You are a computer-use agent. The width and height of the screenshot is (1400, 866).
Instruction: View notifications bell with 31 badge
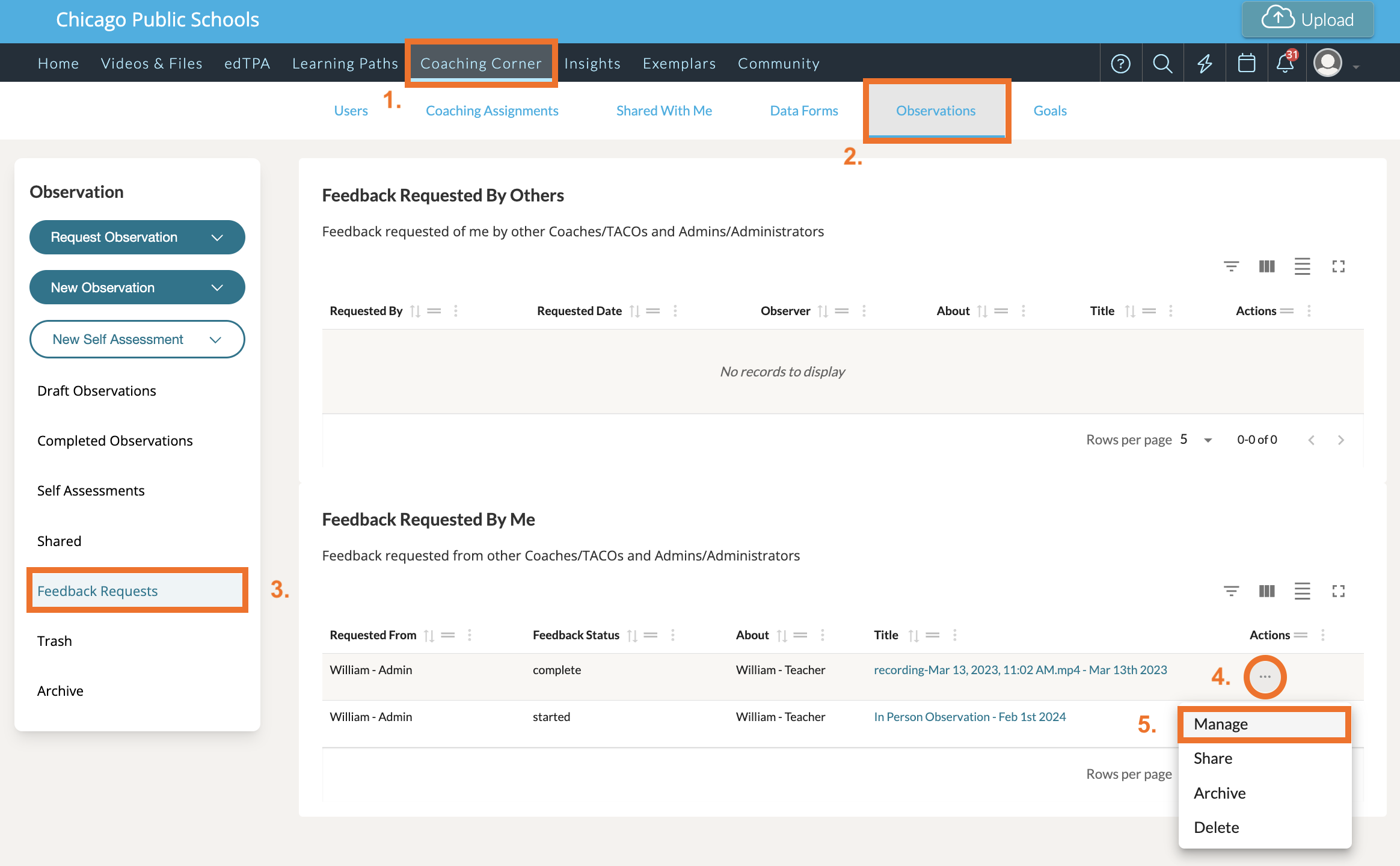click(1285, 63)
